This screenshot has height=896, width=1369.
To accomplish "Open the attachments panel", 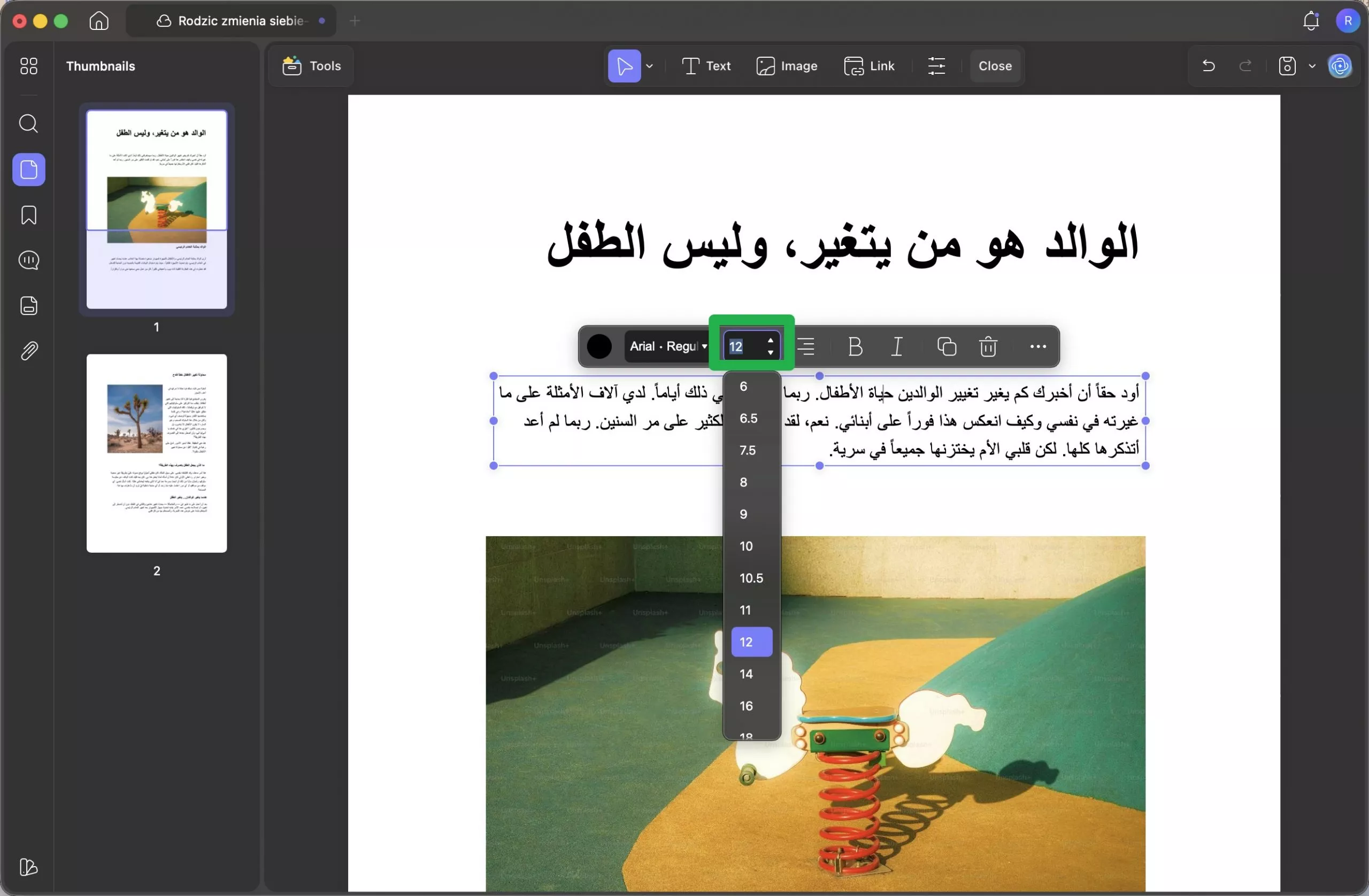I will (x=28, y=351).
